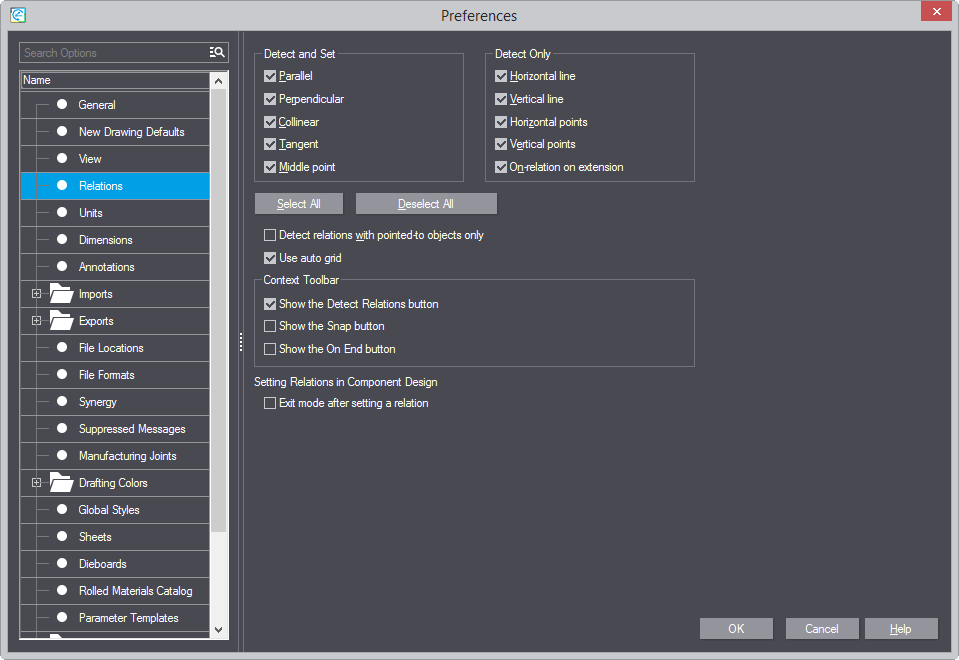
Task: Open the Units preferences
Action: point(115,213)
